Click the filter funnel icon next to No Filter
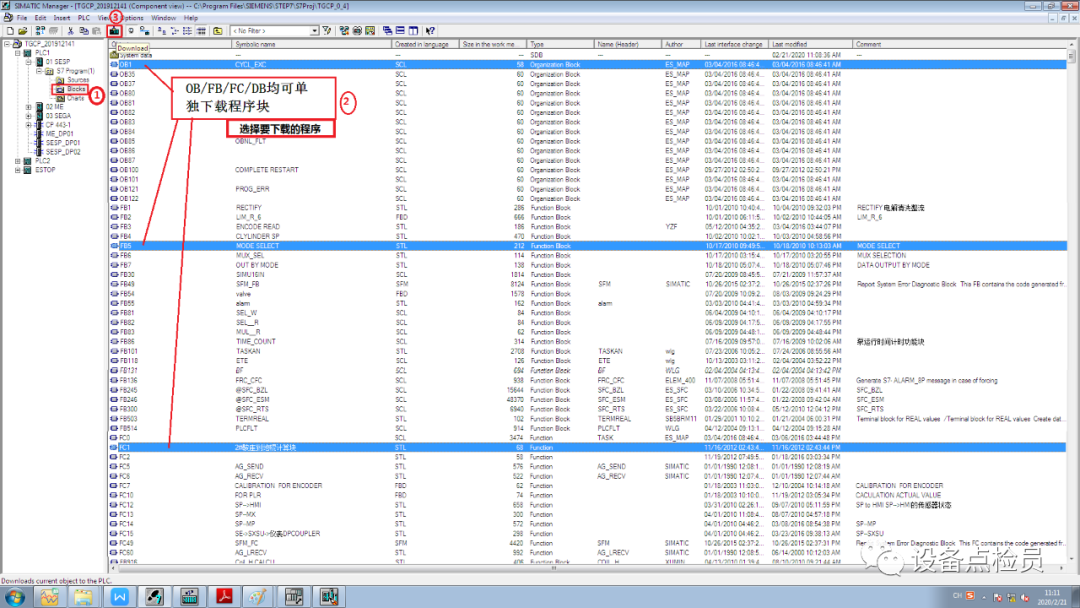The height and width of the screenshot is (608, 1080). click(326, 30)
